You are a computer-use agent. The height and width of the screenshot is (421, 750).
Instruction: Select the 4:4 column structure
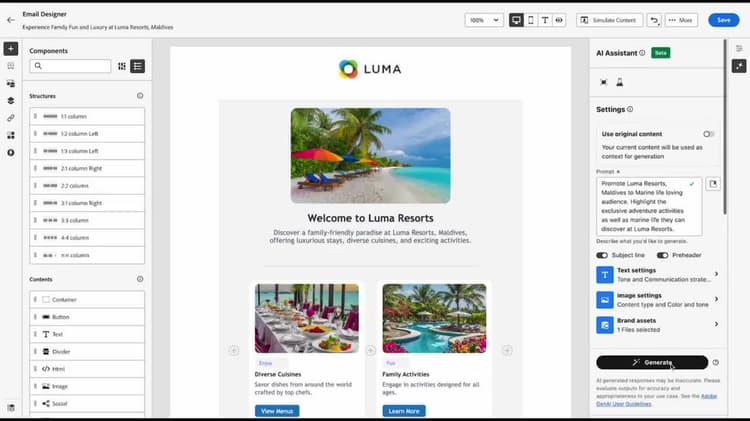coord(87,237)
